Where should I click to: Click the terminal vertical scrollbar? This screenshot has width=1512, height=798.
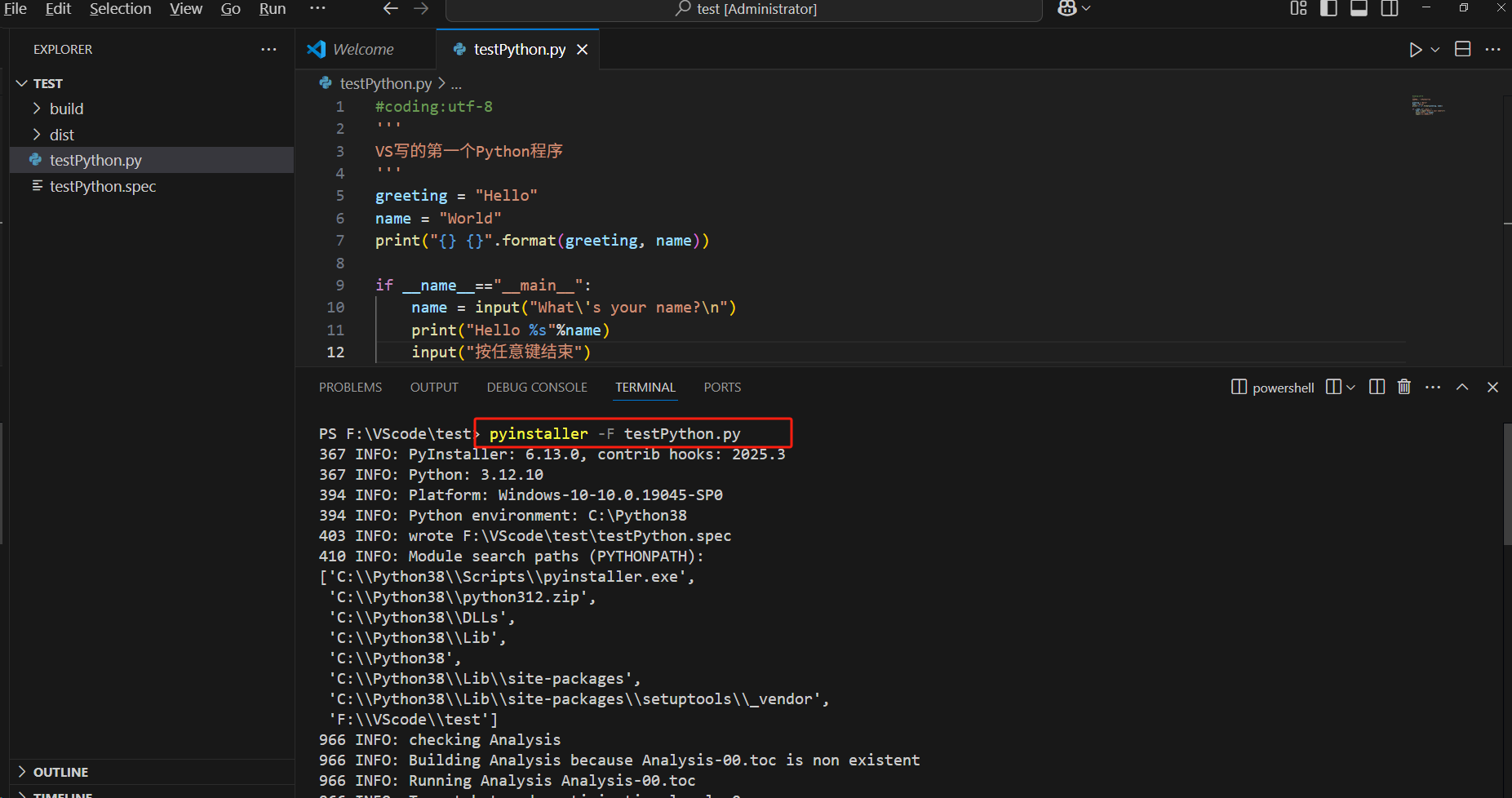[x=1507, y=484]
